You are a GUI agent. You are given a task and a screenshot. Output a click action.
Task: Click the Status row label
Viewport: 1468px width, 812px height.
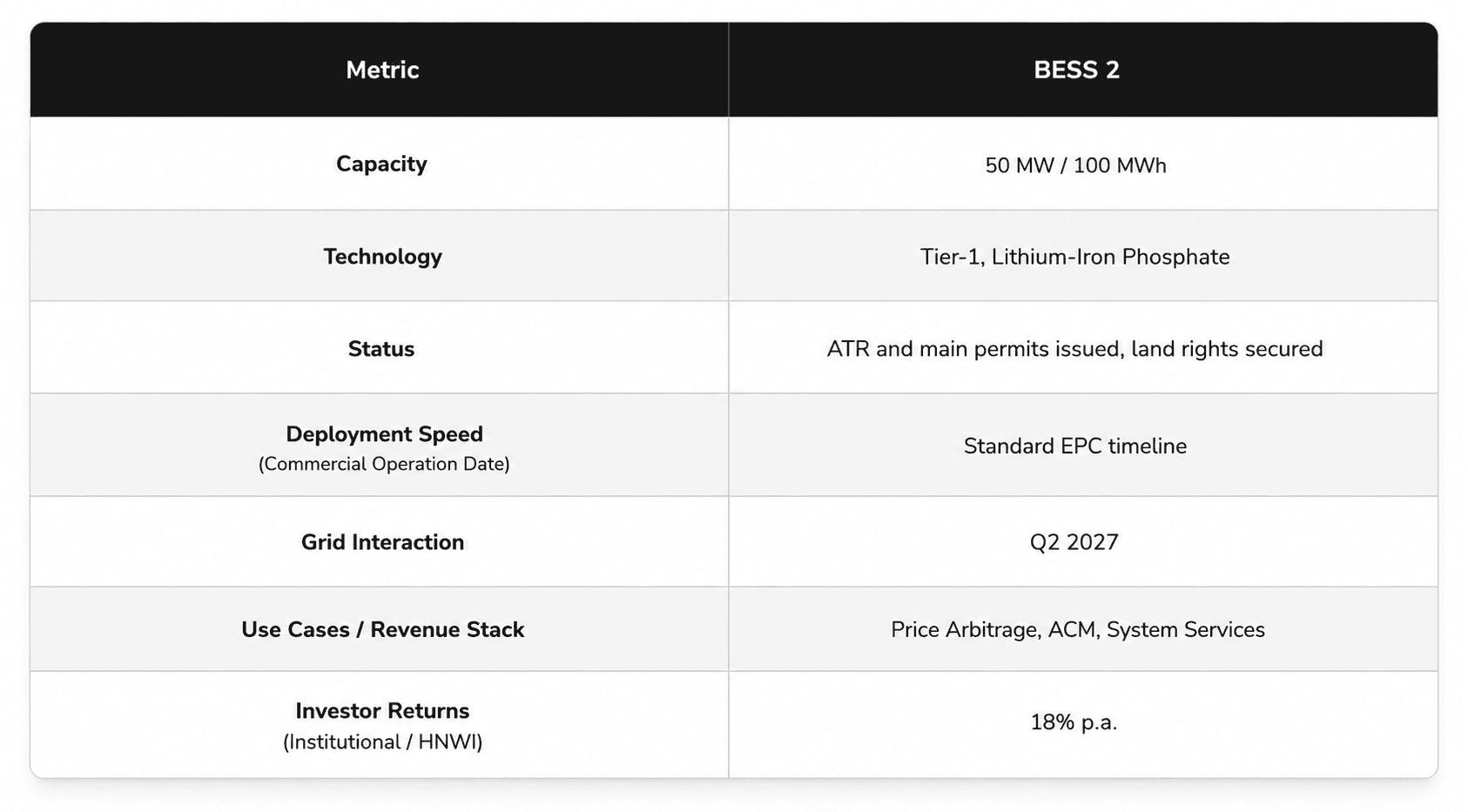pos(381,348)
